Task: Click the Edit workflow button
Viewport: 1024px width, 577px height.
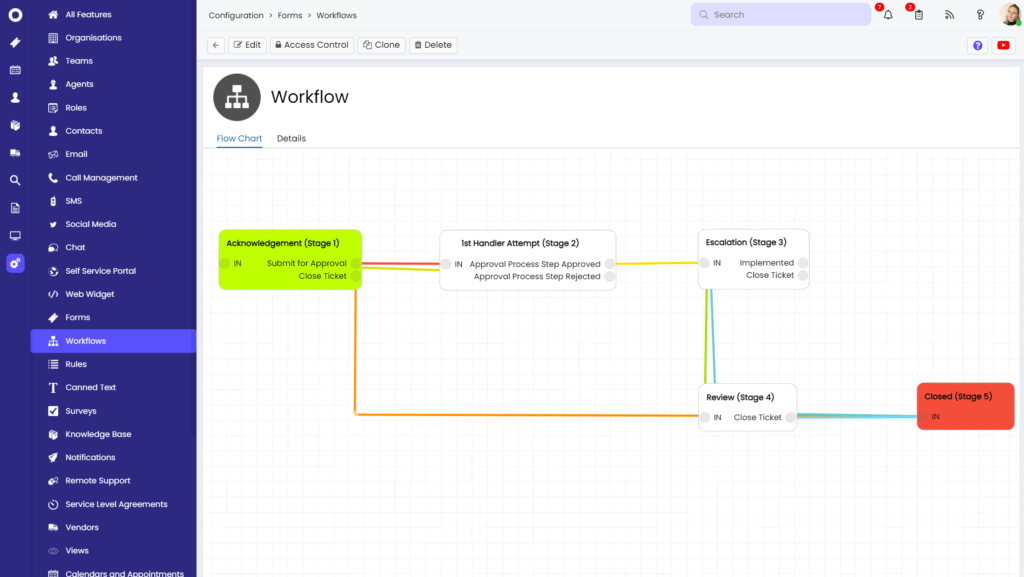Action: click(246, 44)
